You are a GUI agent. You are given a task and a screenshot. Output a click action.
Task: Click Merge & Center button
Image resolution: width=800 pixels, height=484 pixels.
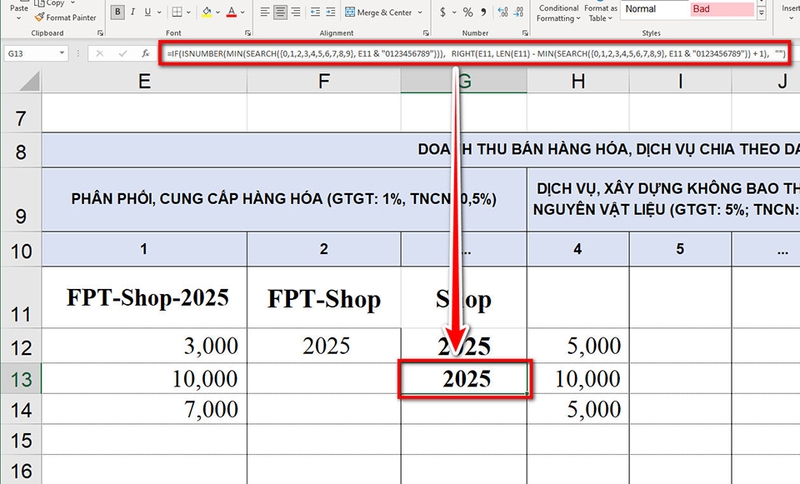point(379,12)
